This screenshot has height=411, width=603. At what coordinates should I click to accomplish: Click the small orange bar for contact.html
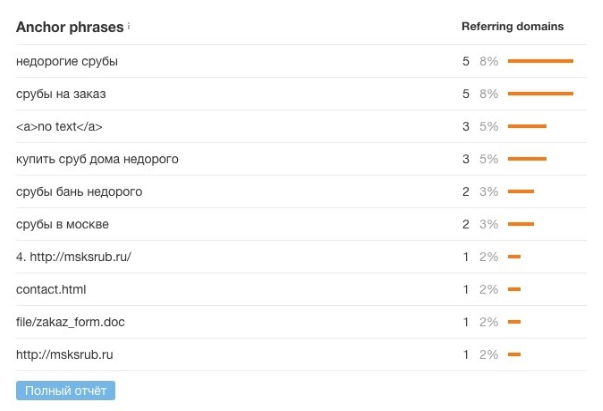[x=514, y=290]
